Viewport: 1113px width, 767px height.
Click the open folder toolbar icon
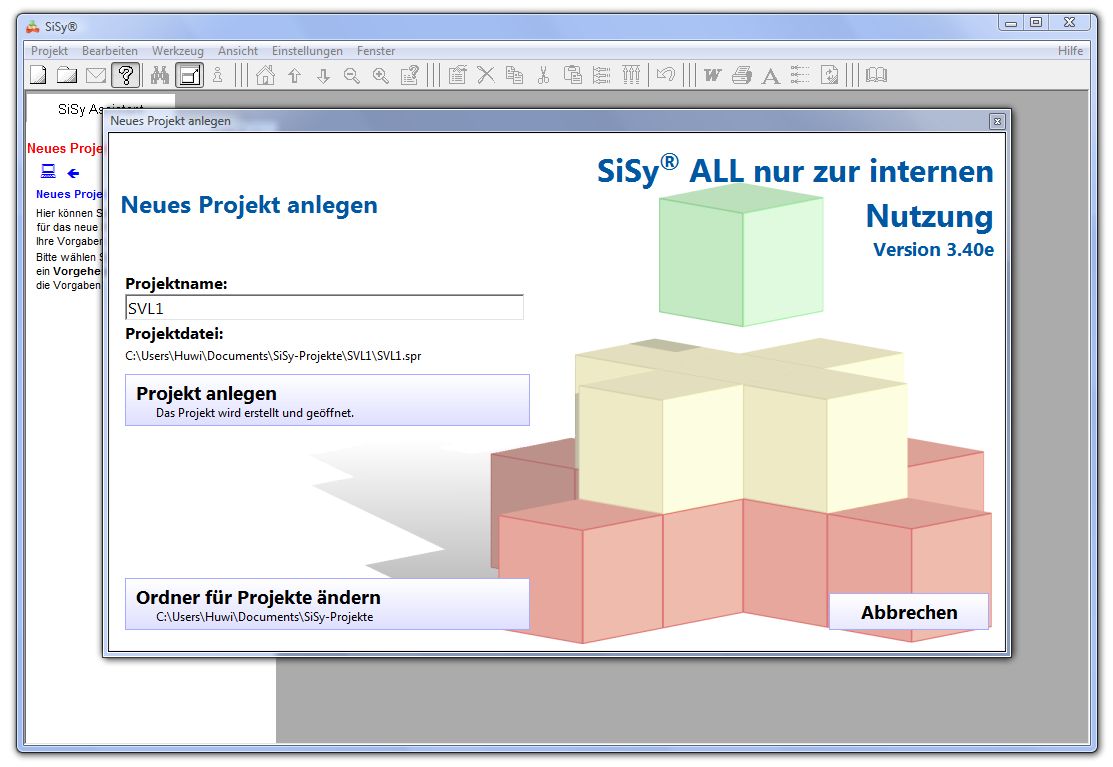[67, 75]
